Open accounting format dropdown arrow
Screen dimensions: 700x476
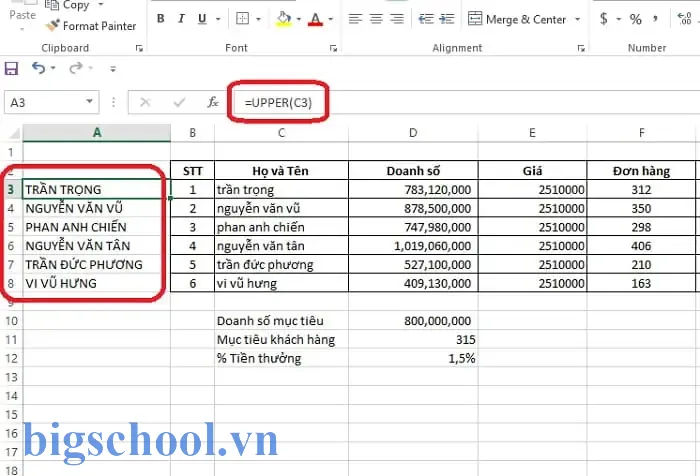pos(619,19)
